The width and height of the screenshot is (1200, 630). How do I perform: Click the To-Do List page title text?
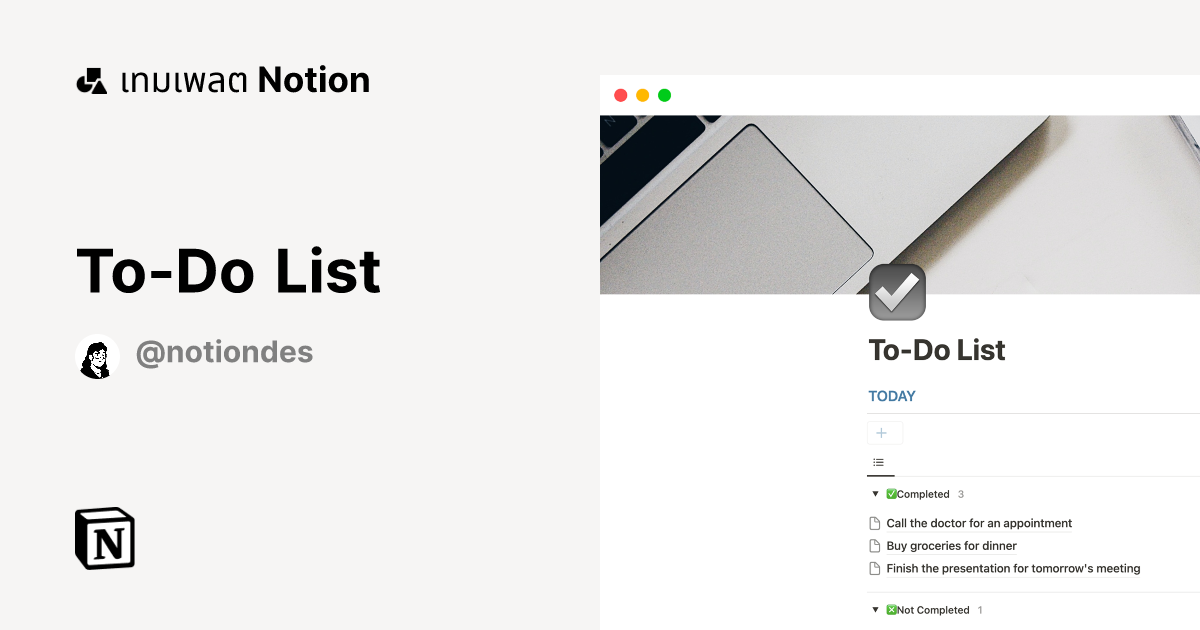(937, 350)
